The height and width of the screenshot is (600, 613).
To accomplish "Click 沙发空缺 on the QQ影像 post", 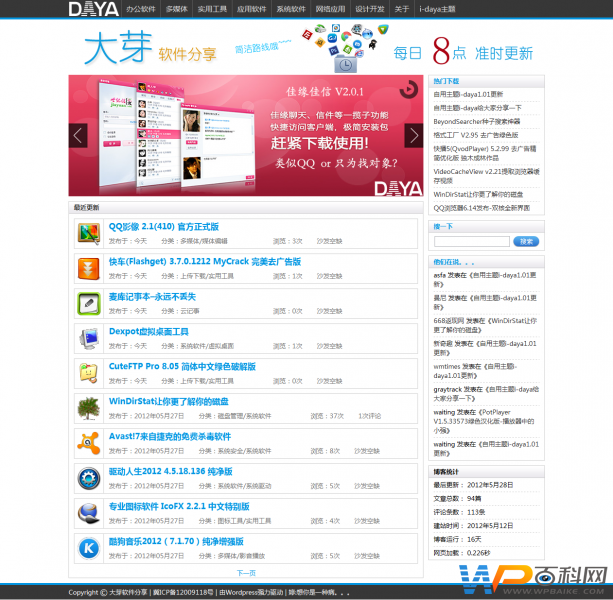I will (x=329, y=241).
